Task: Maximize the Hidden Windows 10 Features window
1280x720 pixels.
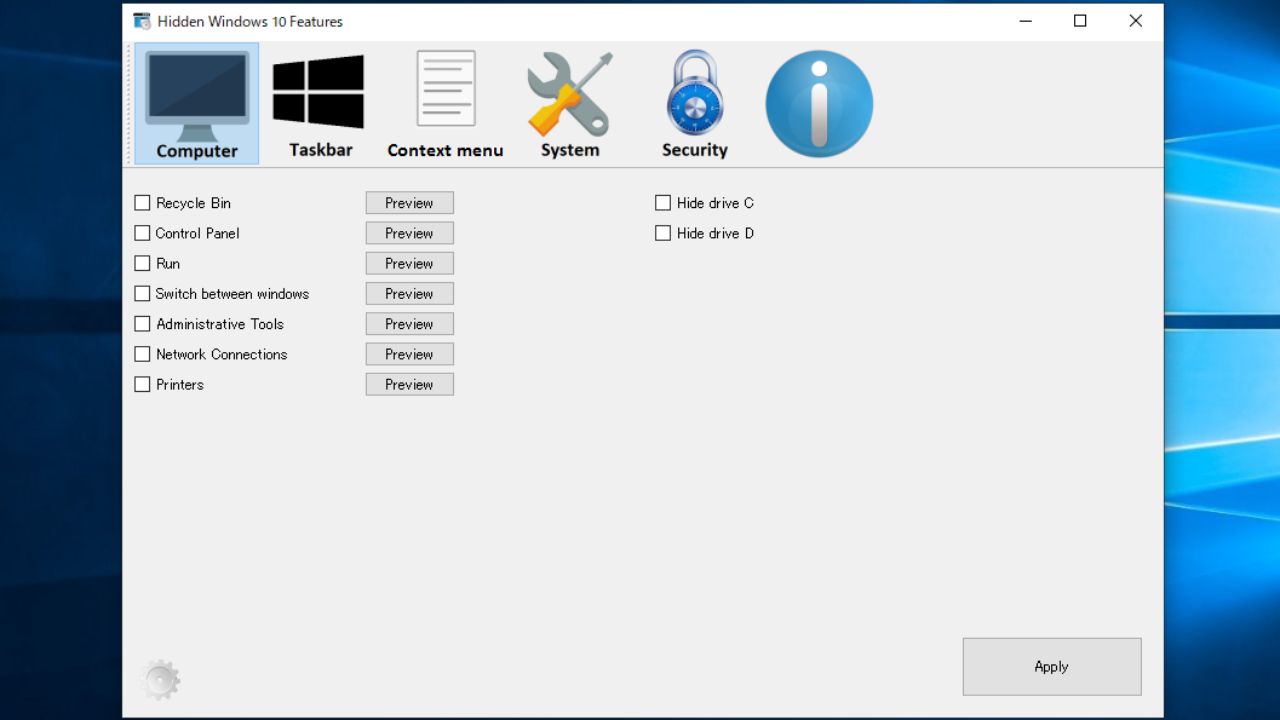Action: (x=1080, y=21)
